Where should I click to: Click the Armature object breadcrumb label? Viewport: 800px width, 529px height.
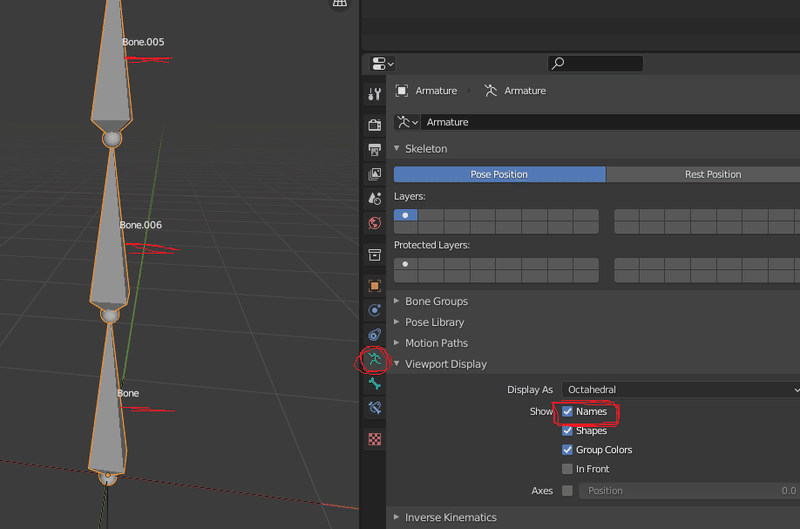436,91
